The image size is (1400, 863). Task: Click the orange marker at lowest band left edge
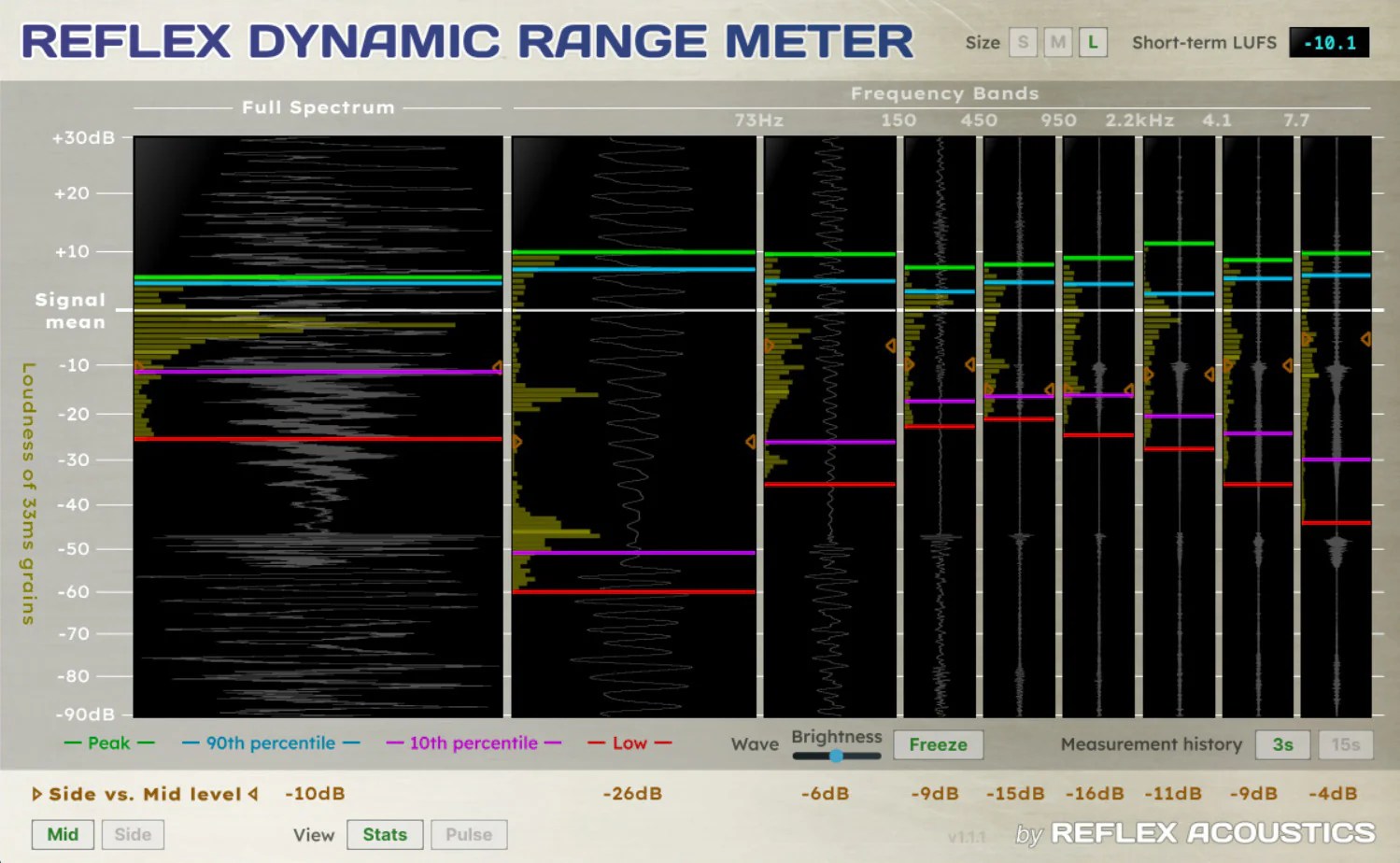[x=517, y=442]
